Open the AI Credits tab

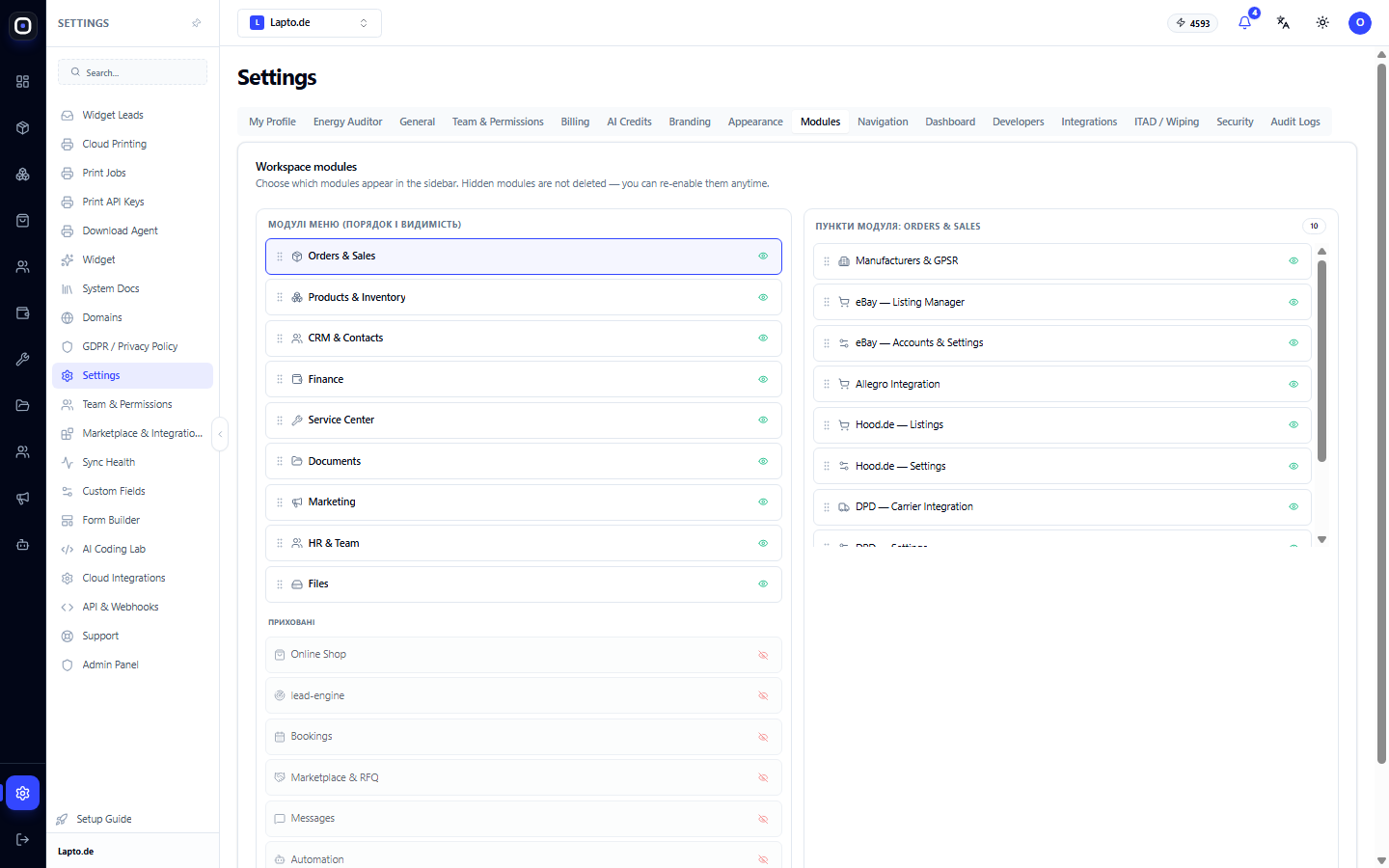(629, 122)
